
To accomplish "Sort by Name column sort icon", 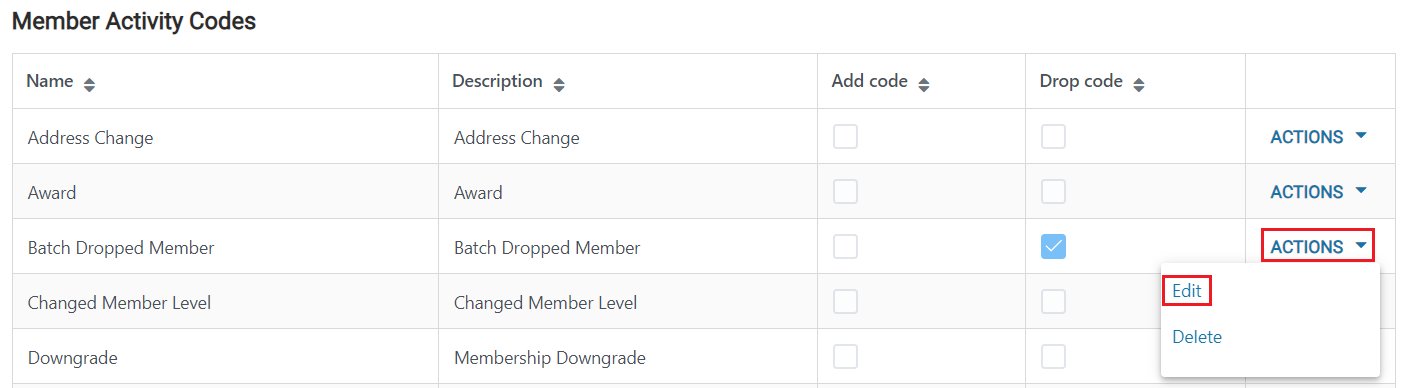I will coord(89,86).
